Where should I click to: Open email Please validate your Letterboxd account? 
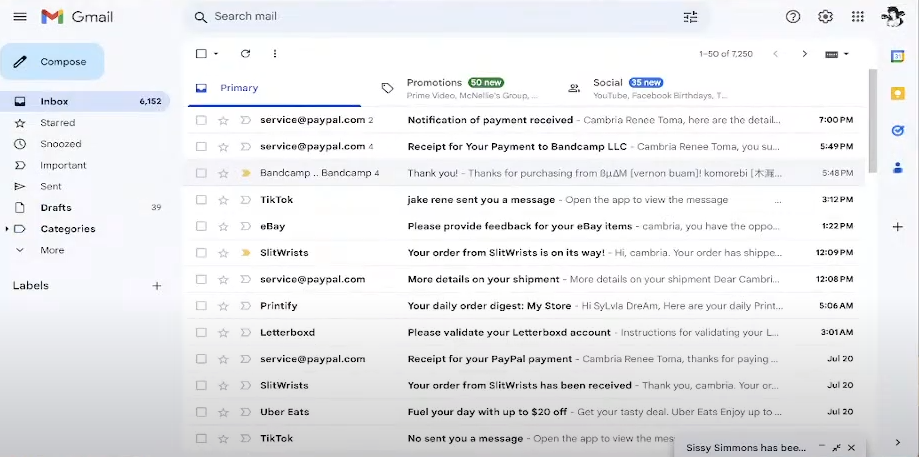pos(509,332)
